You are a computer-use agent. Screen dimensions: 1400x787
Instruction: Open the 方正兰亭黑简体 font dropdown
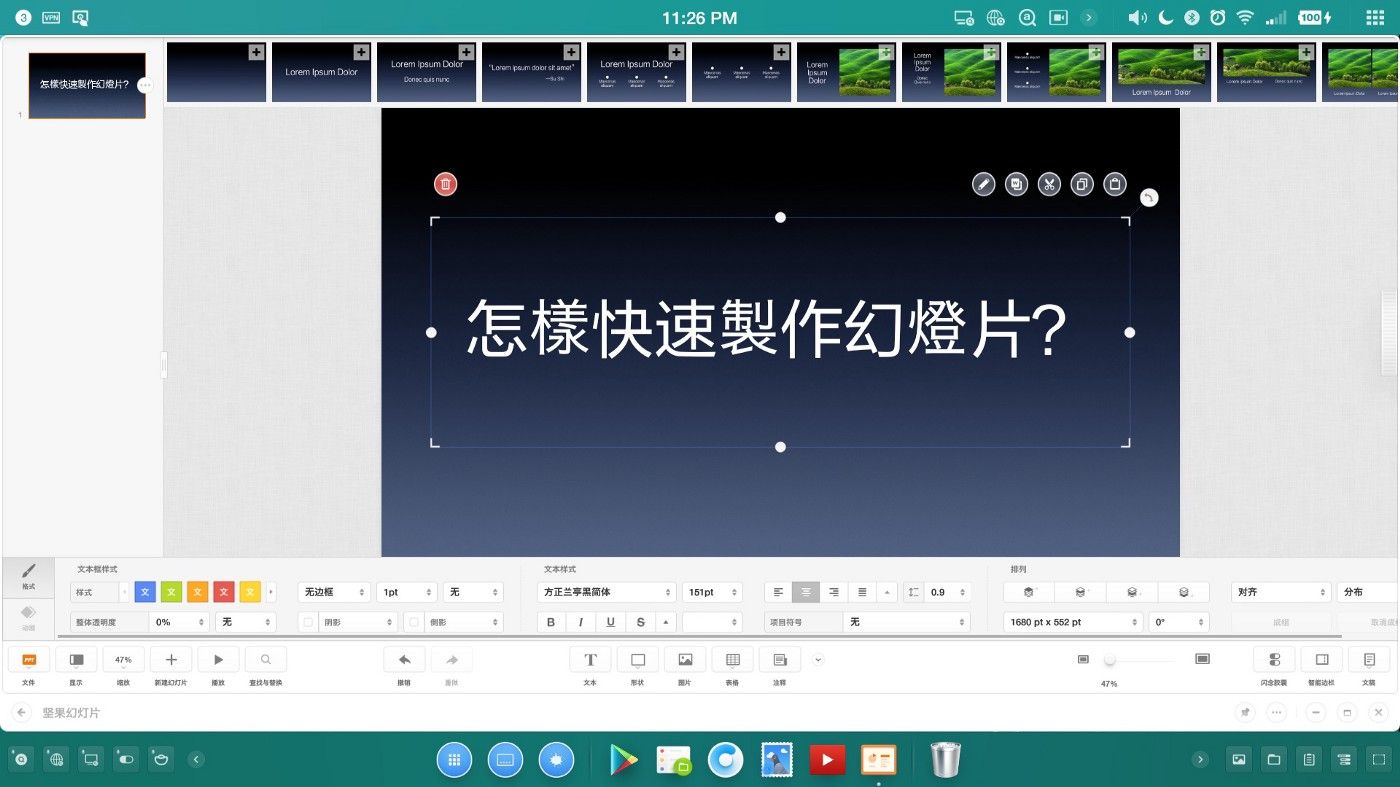pos(606,592)
